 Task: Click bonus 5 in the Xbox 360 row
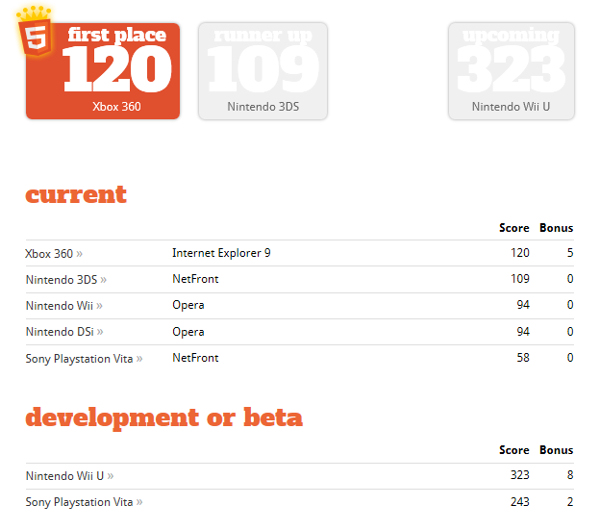pyautogui.click(x=570, y=253)
